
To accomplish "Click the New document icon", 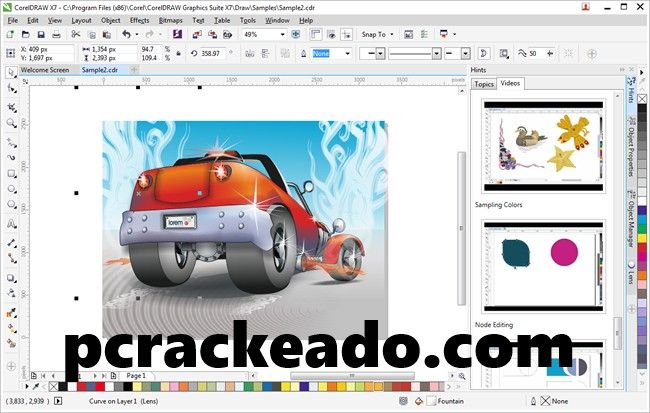I will coord(10,34).
